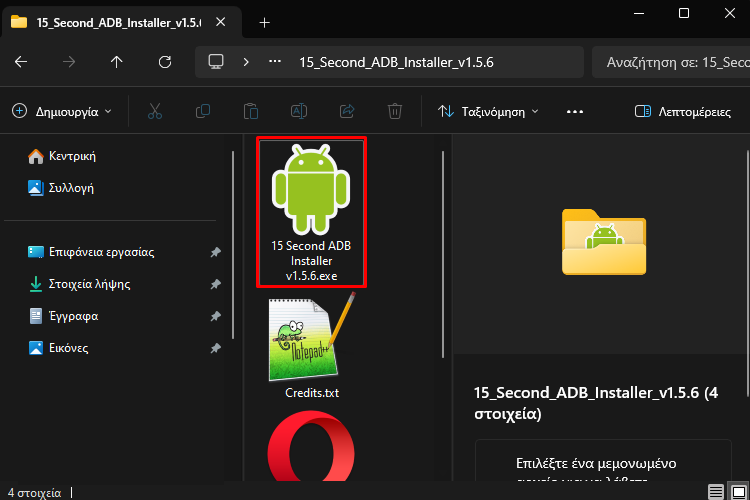The image size is (750, 500).
Task: Navigate up one folder level
Action: click(117, 62)
